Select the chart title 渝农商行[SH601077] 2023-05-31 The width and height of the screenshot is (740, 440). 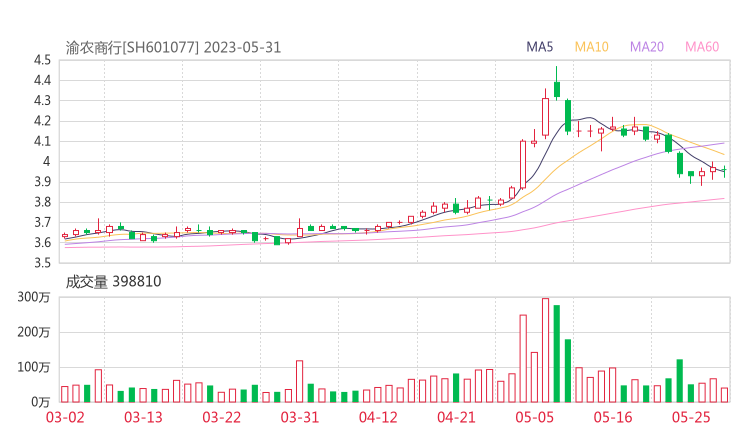(x=173, y=48)
